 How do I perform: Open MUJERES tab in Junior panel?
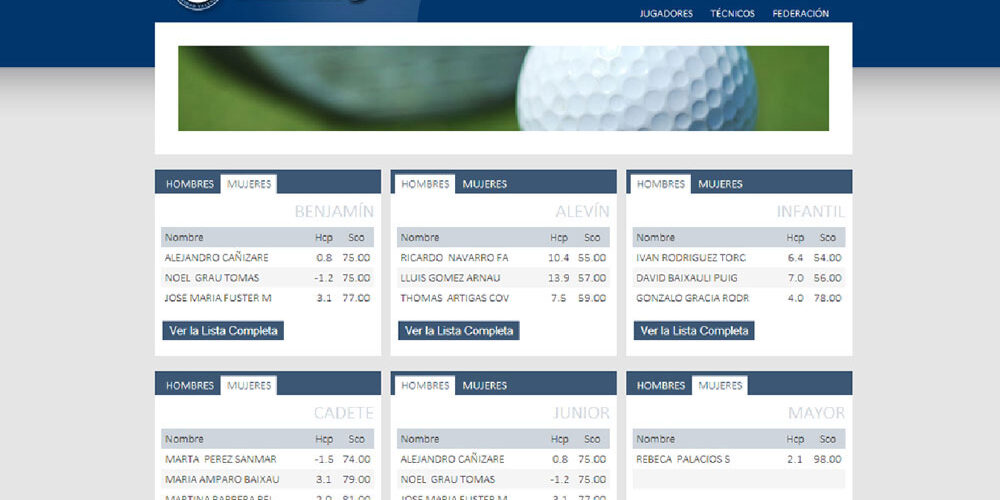point(484,386)
